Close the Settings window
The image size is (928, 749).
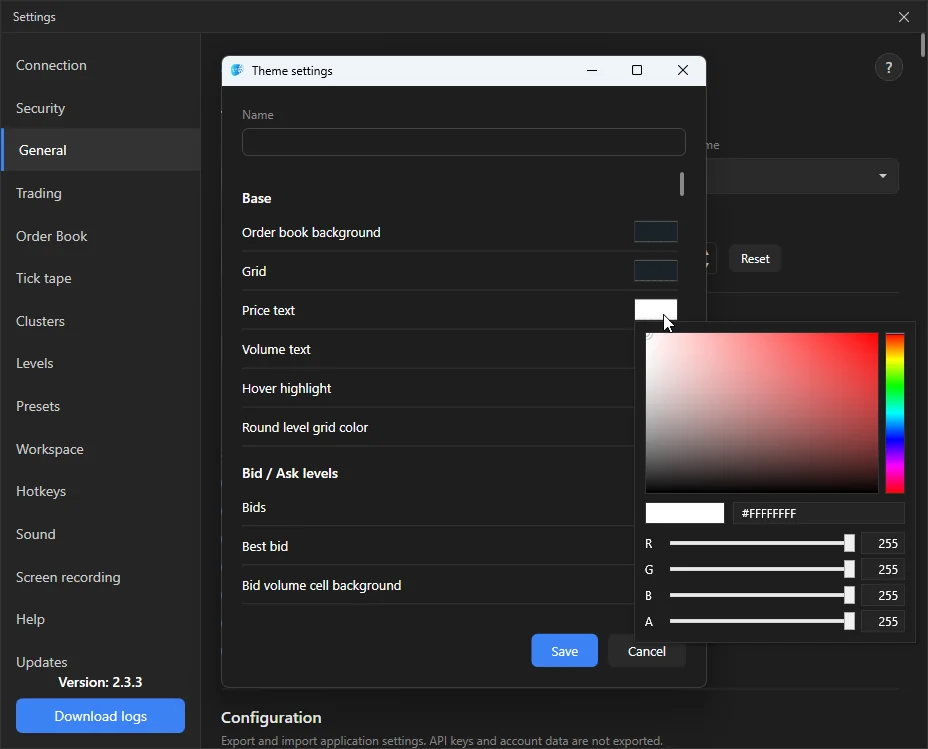pyautogui.click(x=904, y=17)
